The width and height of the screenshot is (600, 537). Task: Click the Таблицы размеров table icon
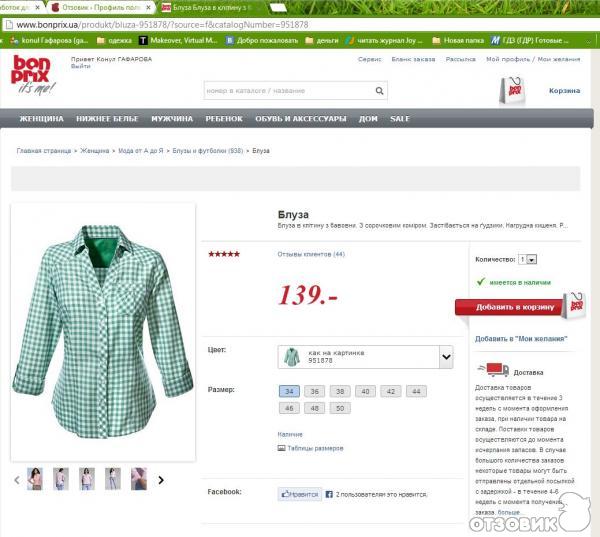281,448
